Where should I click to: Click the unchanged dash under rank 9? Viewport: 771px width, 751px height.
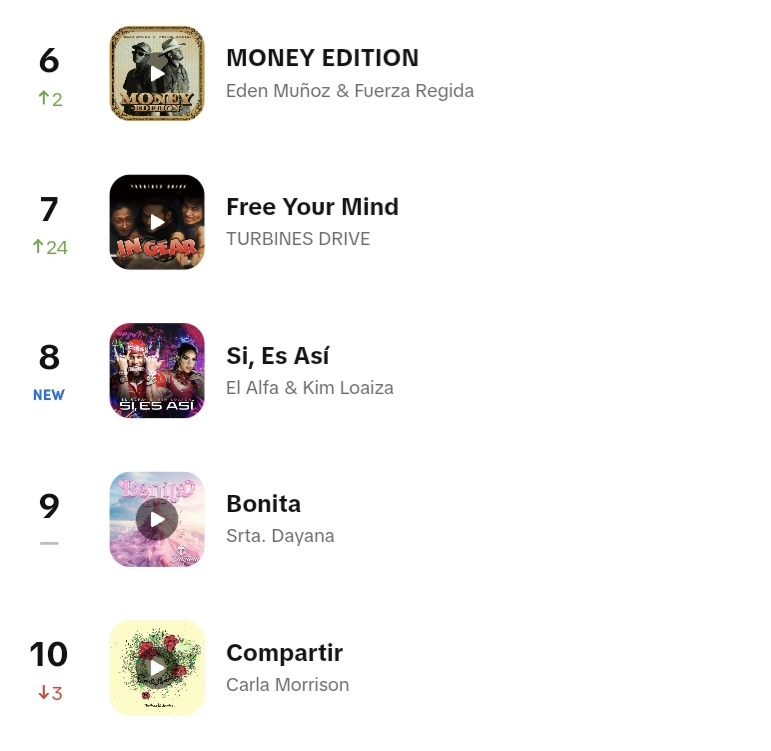[x=49, y=543]
